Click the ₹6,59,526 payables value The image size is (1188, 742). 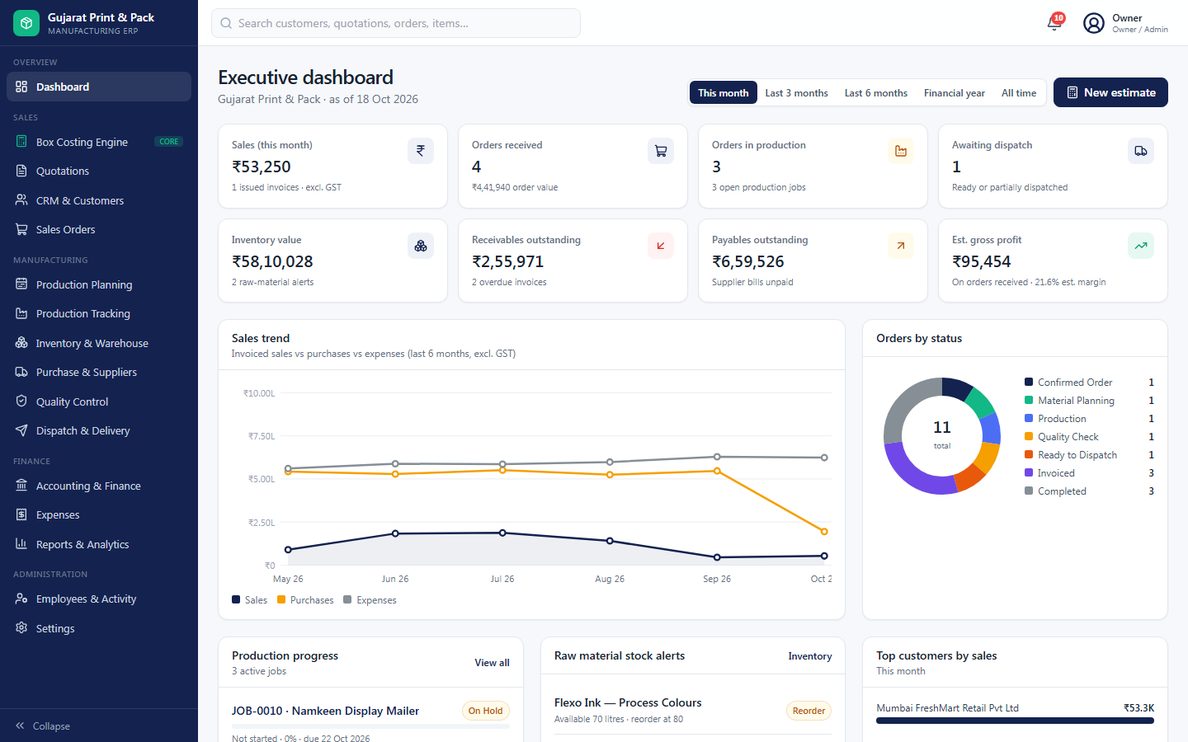(x=748, y=261)
